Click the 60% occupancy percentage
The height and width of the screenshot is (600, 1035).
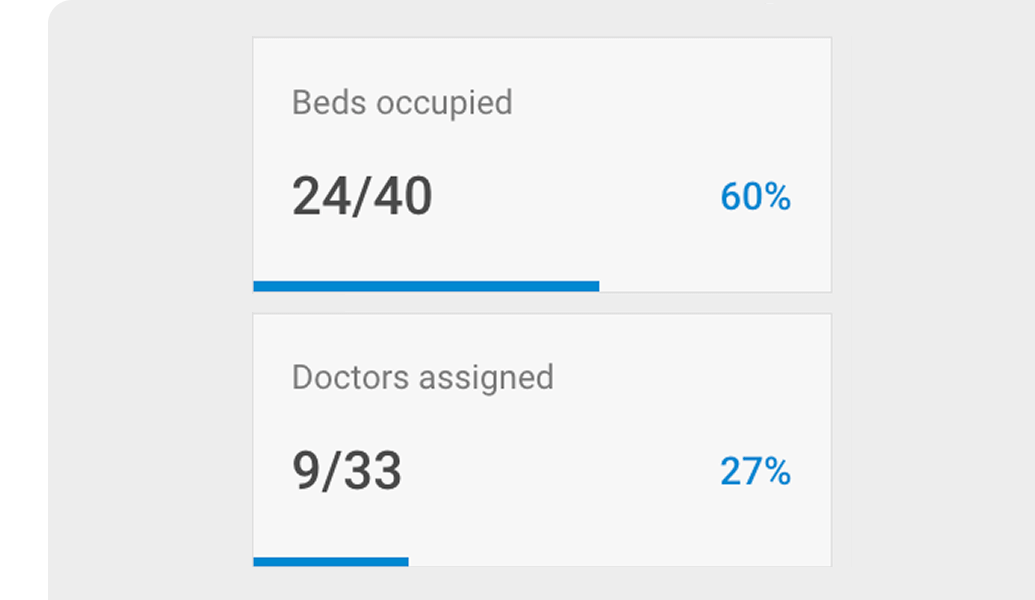pyautogui.click(x=755, y=197)
